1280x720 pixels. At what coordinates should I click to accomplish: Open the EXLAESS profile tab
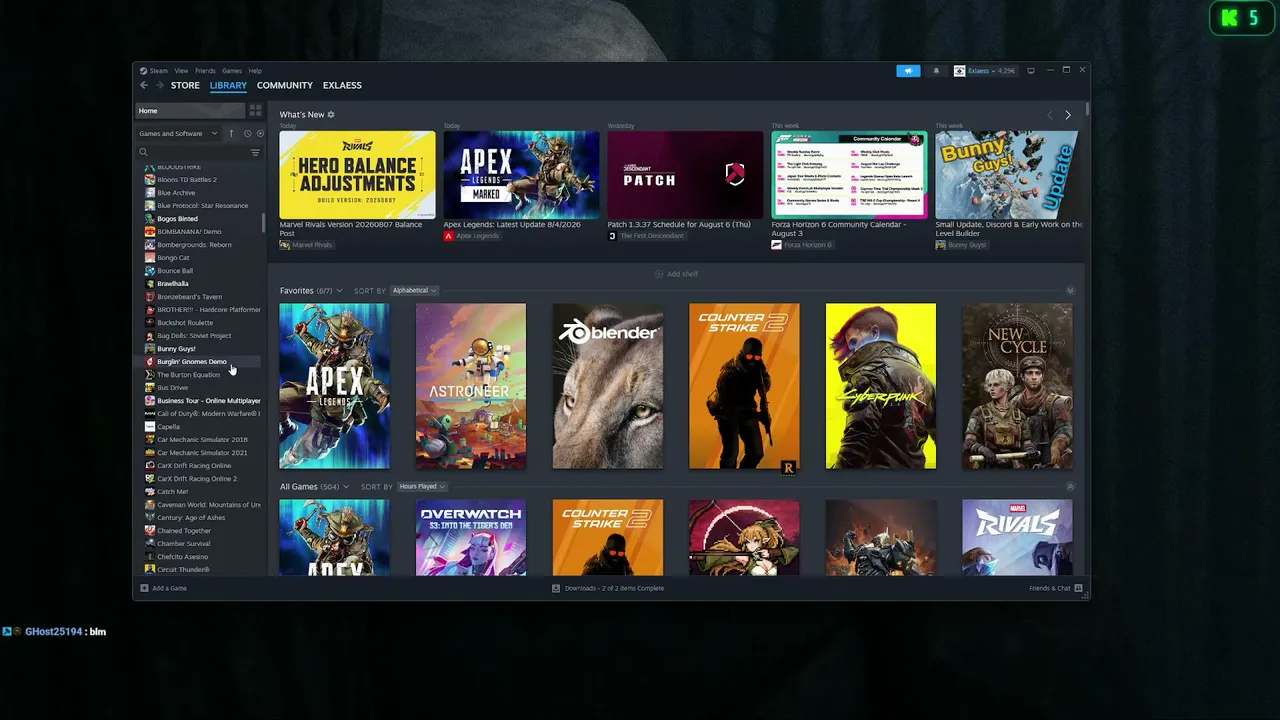pyautogui.click(x=342, y=85)
